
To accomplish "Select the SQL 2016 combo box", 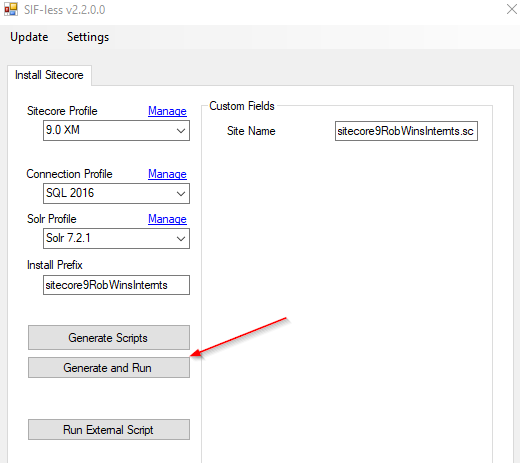I will (116, 194).
